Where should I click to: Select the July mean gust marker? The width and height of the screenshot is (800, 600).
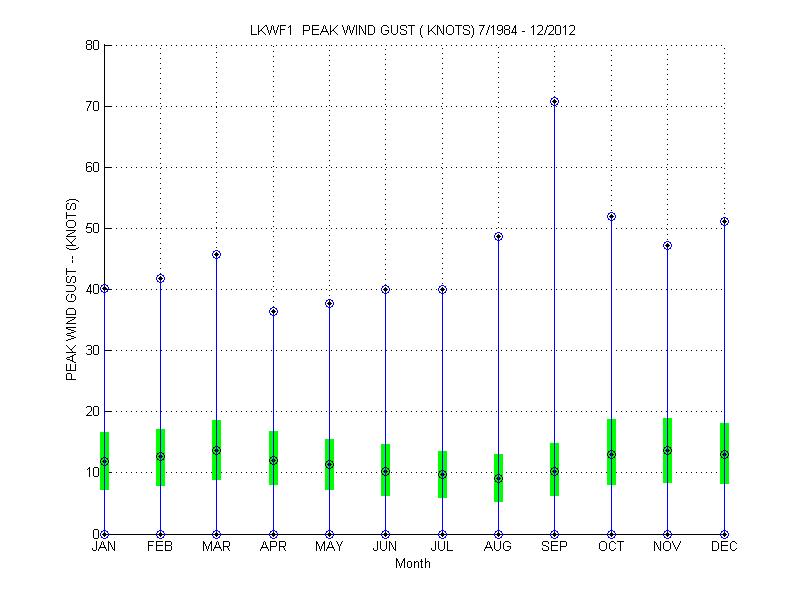point(442,474)
